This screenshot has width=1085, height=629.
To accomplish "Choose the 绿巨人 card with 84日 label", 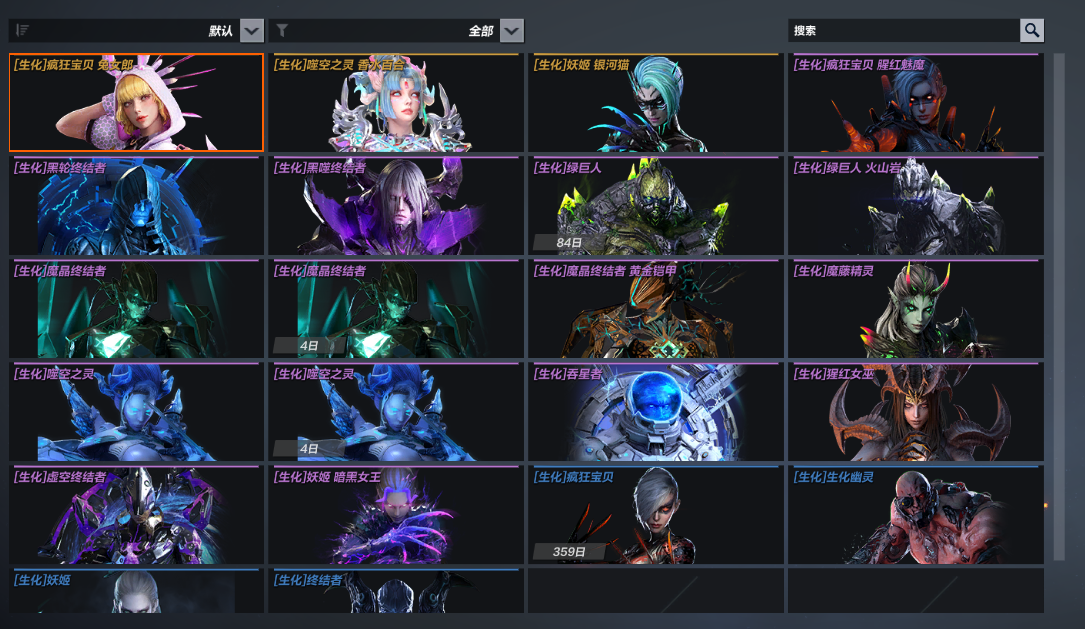I will 656,206.
